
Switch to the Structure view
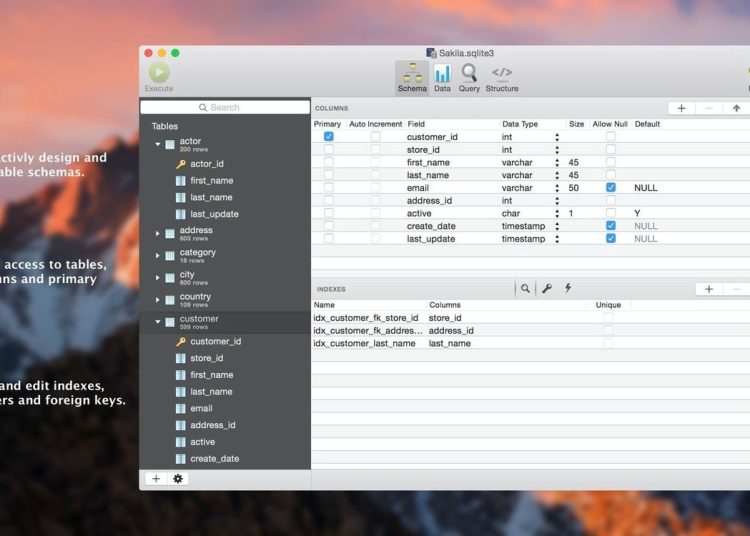point(502,76)
